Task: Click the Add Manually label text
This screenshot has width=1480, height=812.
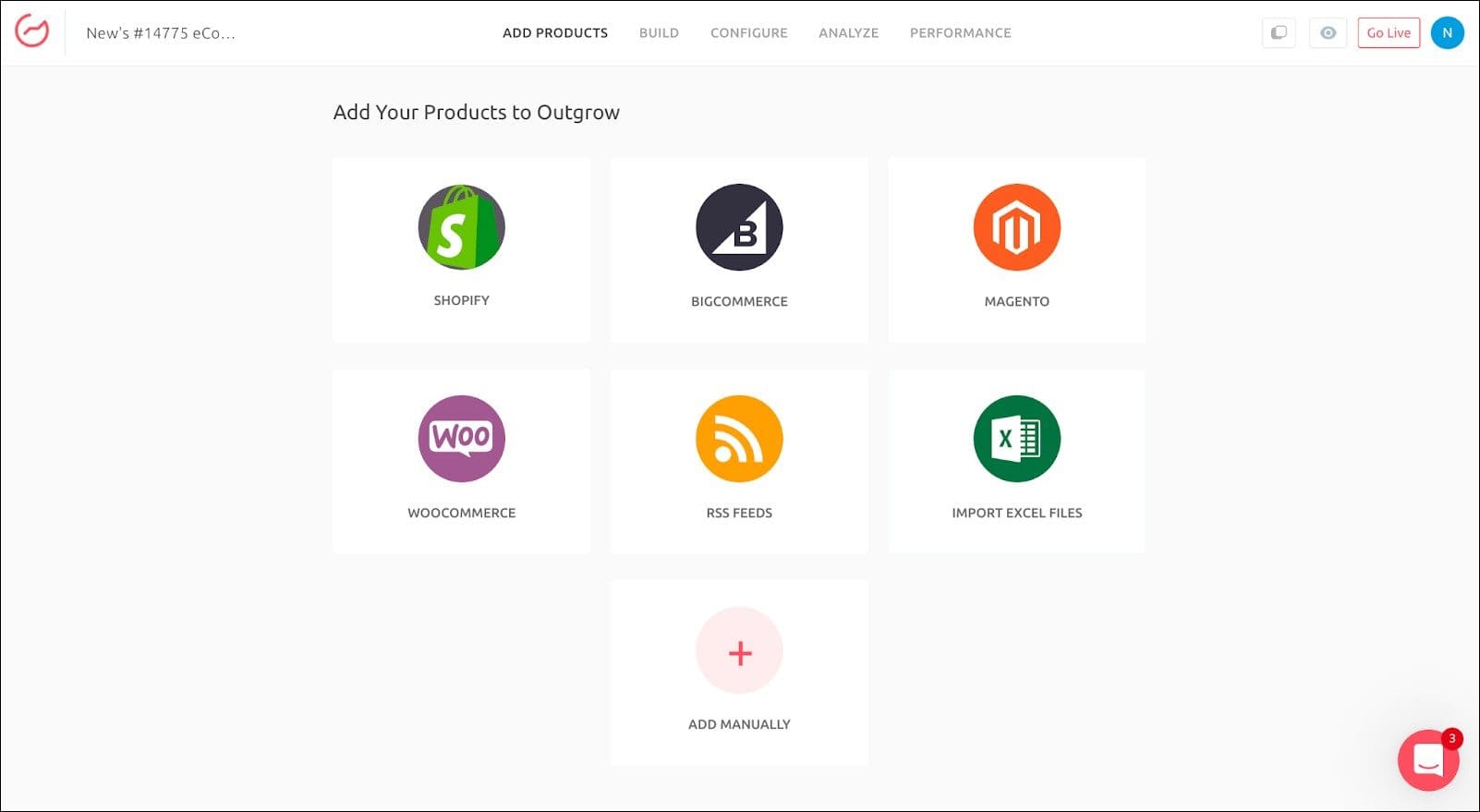Action: point(739,724)
